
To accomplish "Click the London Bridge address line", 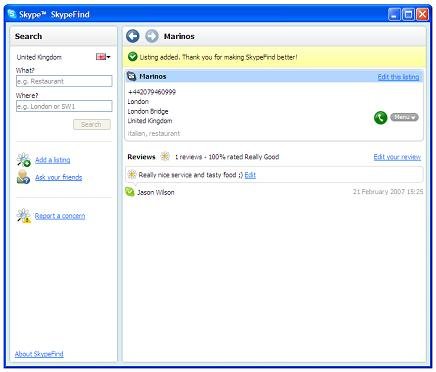I will click(148, 111).
